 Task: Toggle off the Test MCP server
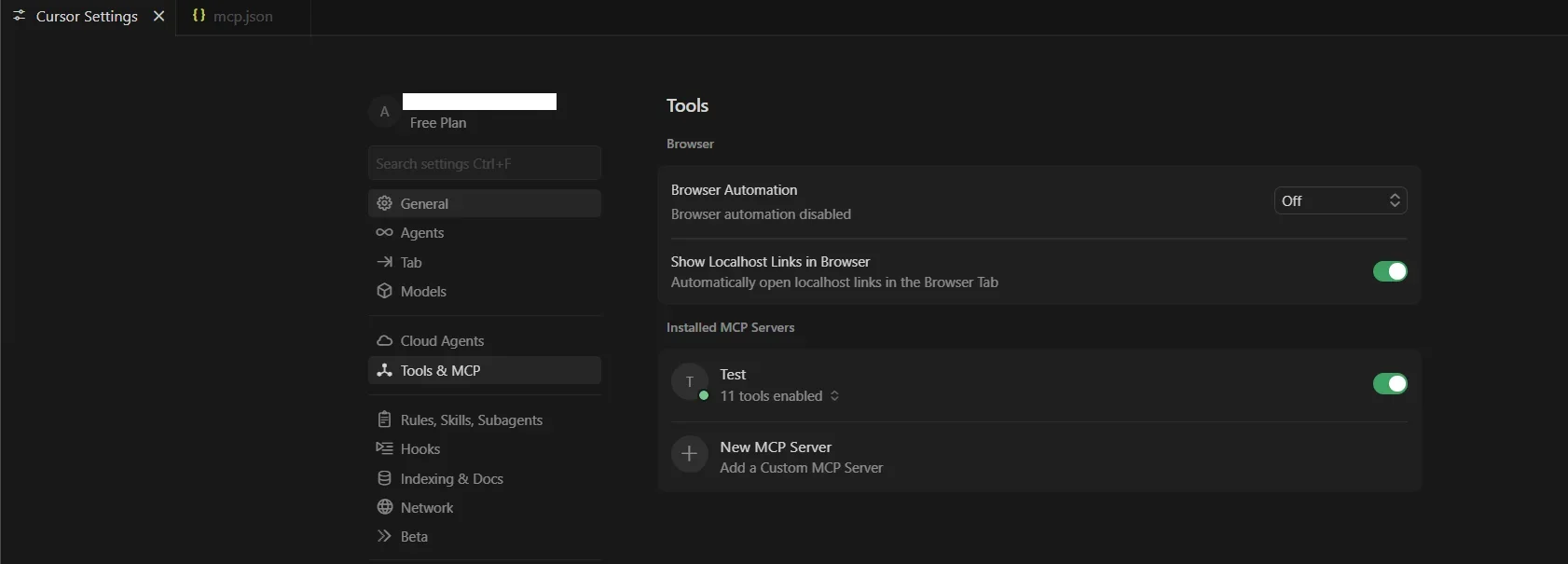pyautogui.click(x=1389, y=383)
